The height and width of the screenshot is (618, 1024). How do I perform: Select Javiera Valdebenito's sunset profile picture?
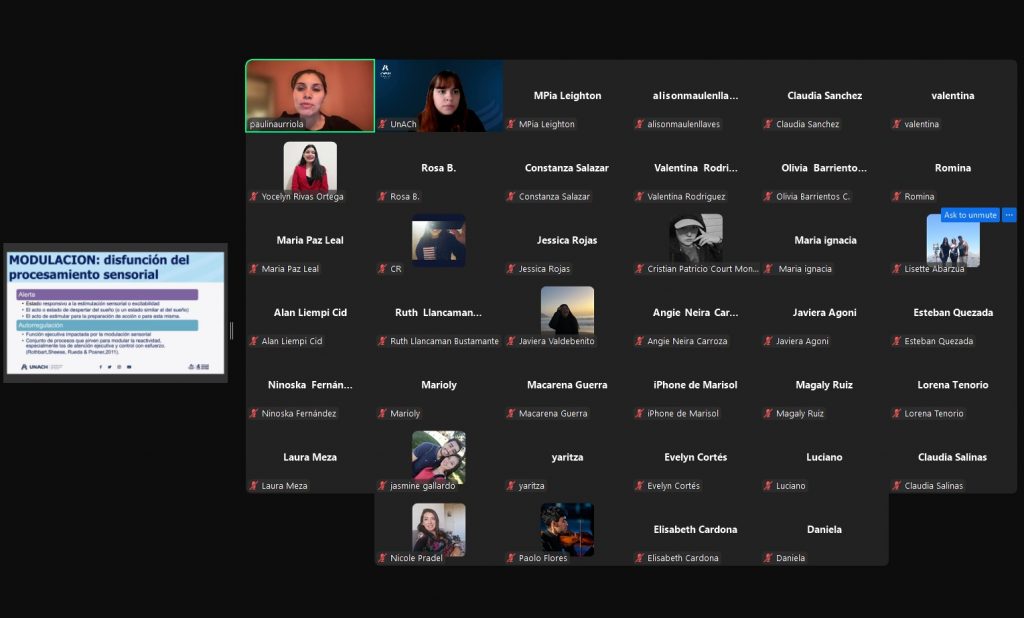(567, 310)
